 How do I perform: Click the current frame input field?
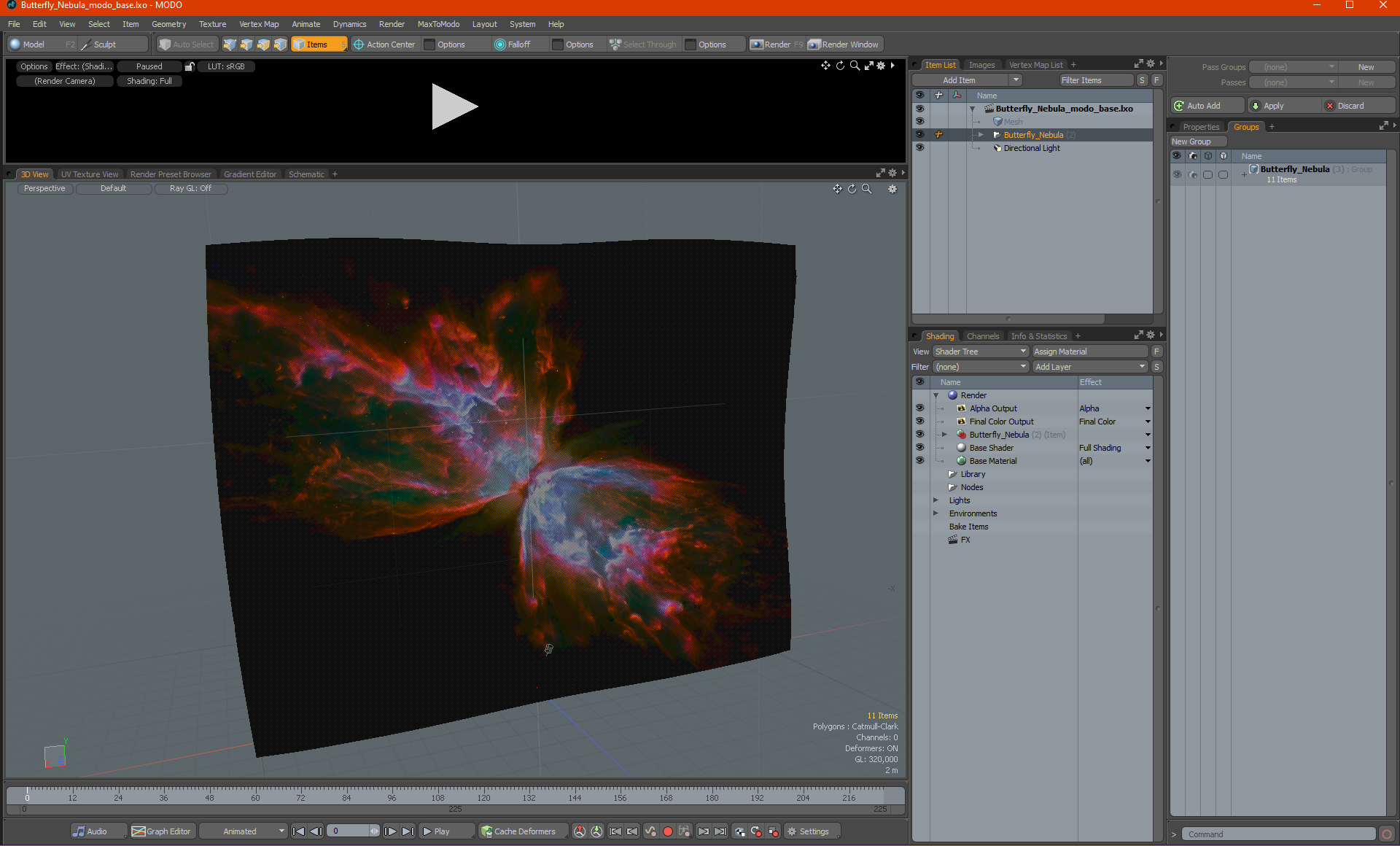tap(353, 831)
